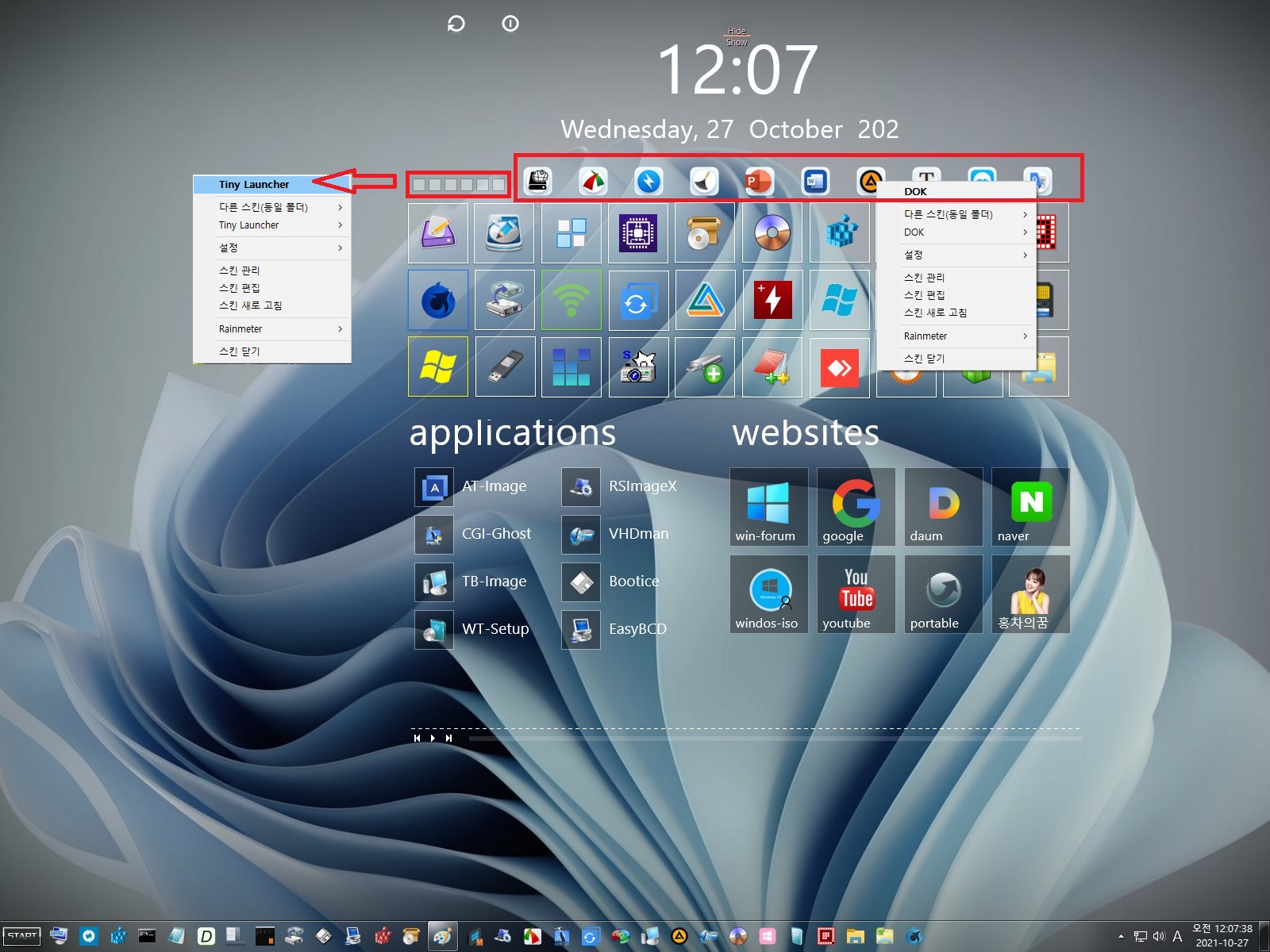Open the disk globe dock icon
The height and width of the screenshot is (952, 1270).
[x=538, y=182]
